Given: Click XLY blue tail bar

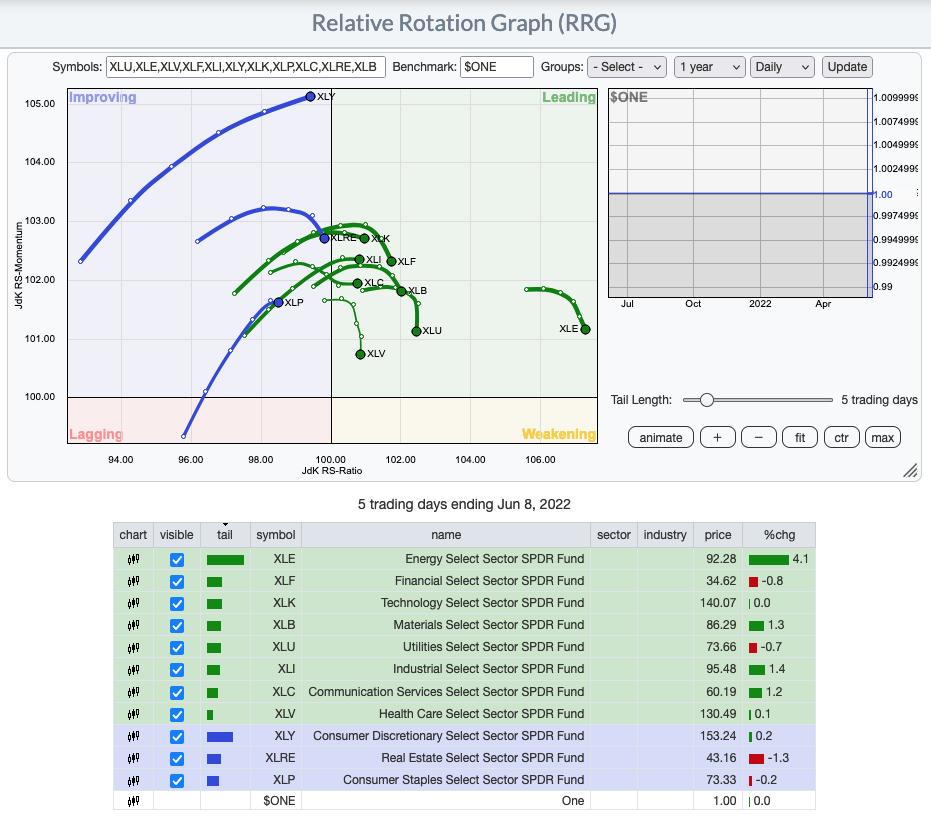Looking at the screenshot, I should (x=220, y=737).
